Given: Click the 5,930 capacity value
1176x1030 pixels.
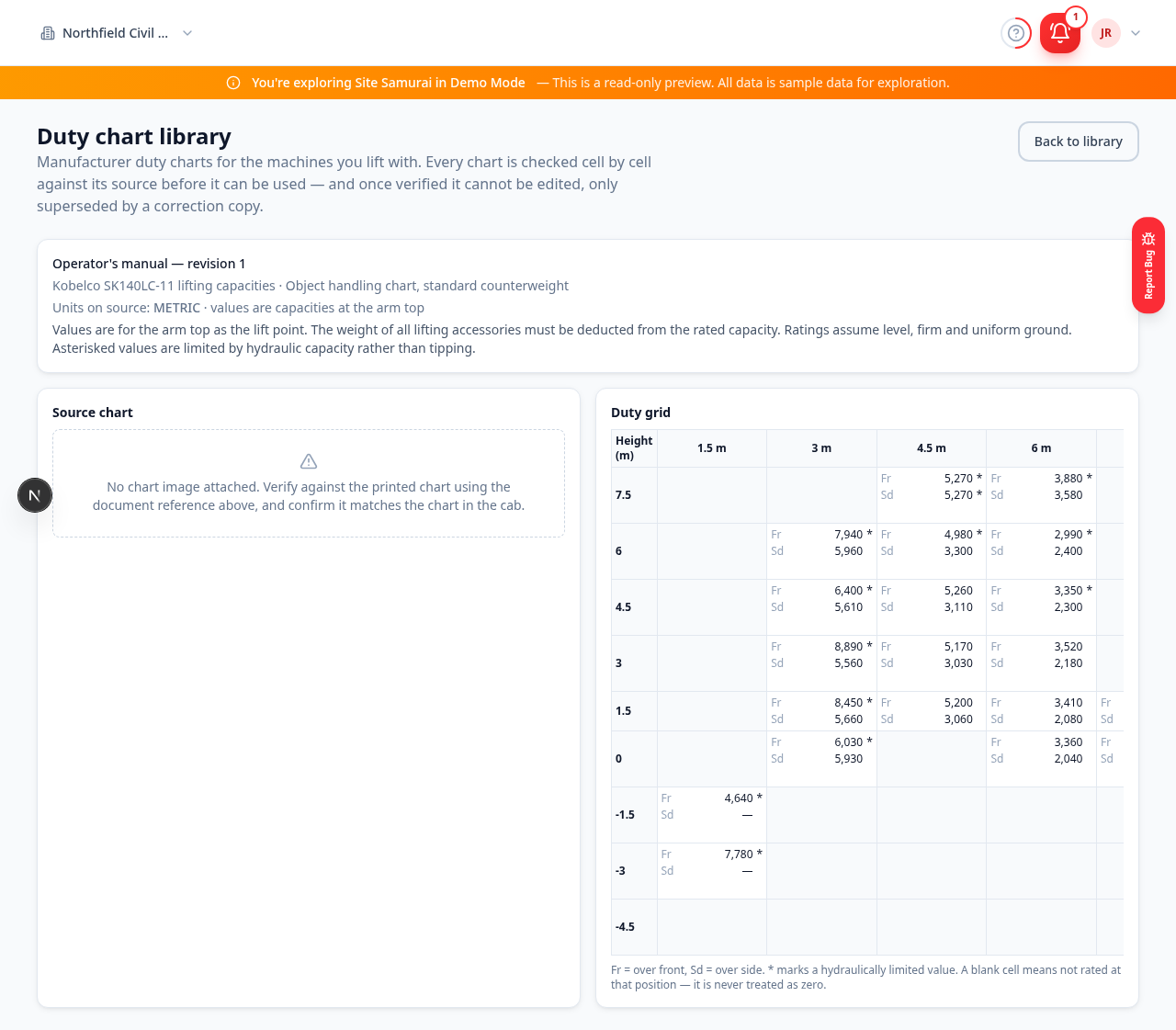Looking at the screenshot, I should (x=849, y=759).
